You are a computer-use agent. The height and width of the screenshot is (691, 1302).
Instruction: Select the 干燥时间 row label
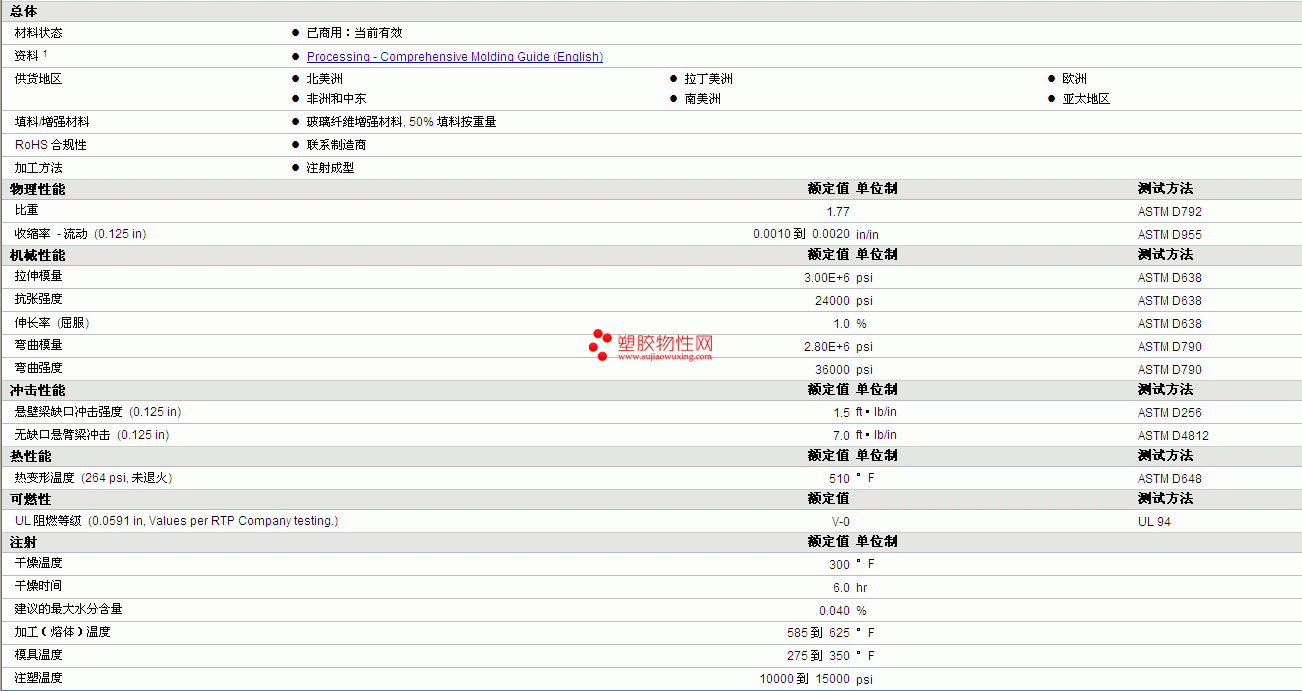[x=39, y=586]
